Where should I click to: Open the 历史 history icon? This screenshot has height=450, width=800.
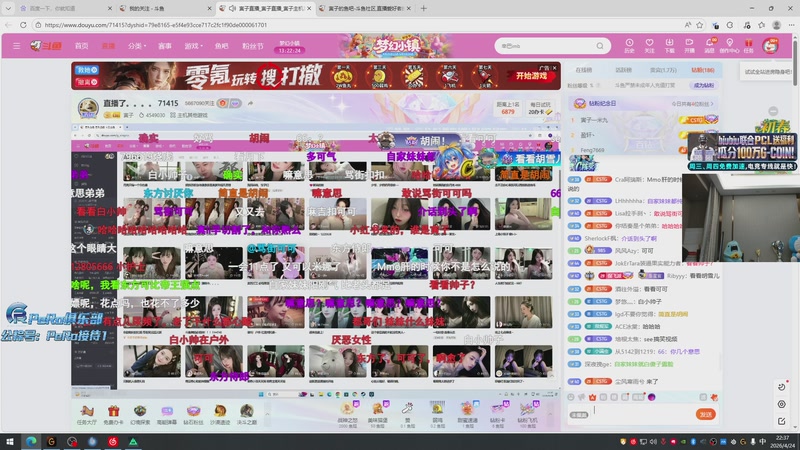[x=629, y=45]
